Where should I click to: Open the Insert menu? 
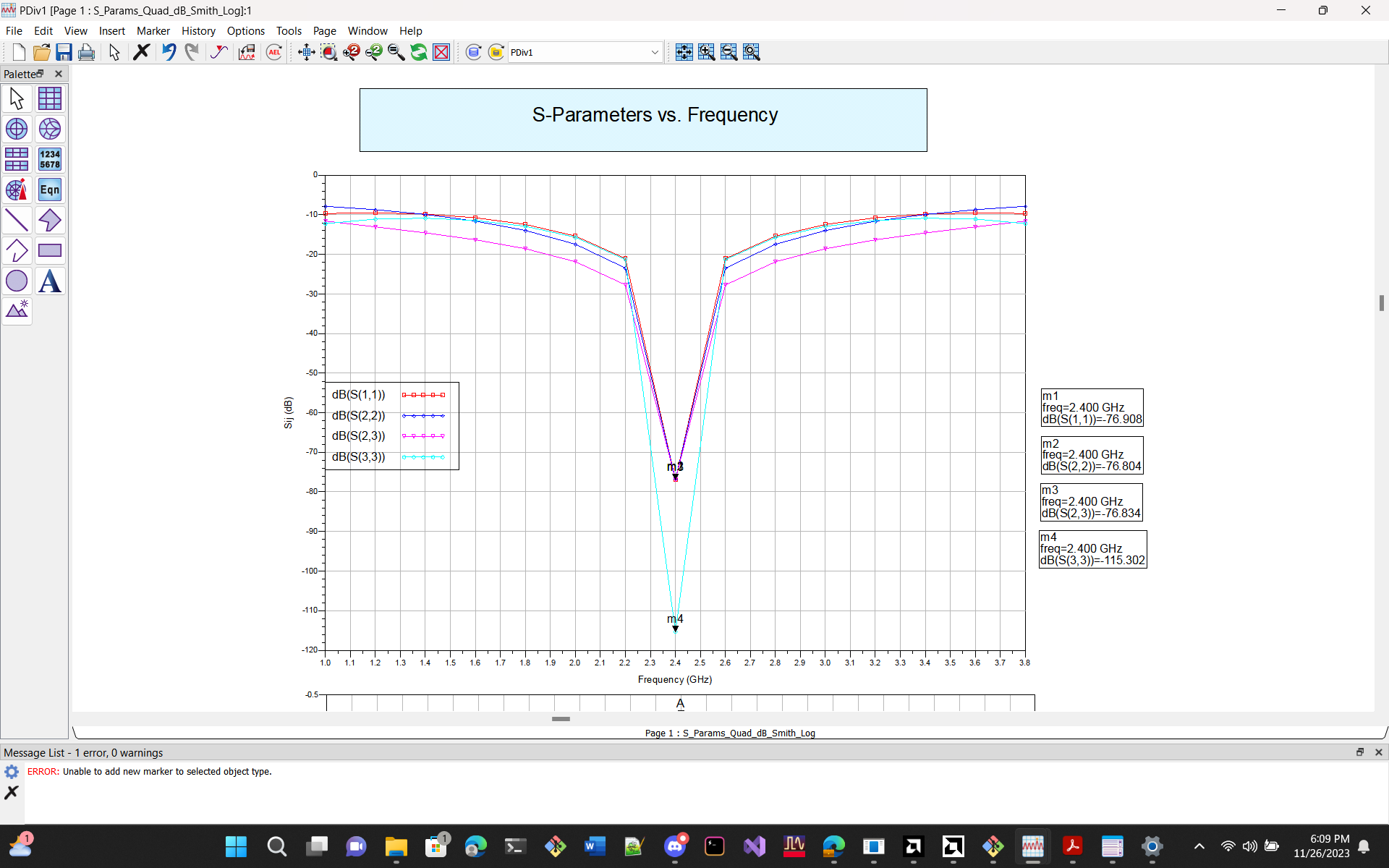click(111, 30)
